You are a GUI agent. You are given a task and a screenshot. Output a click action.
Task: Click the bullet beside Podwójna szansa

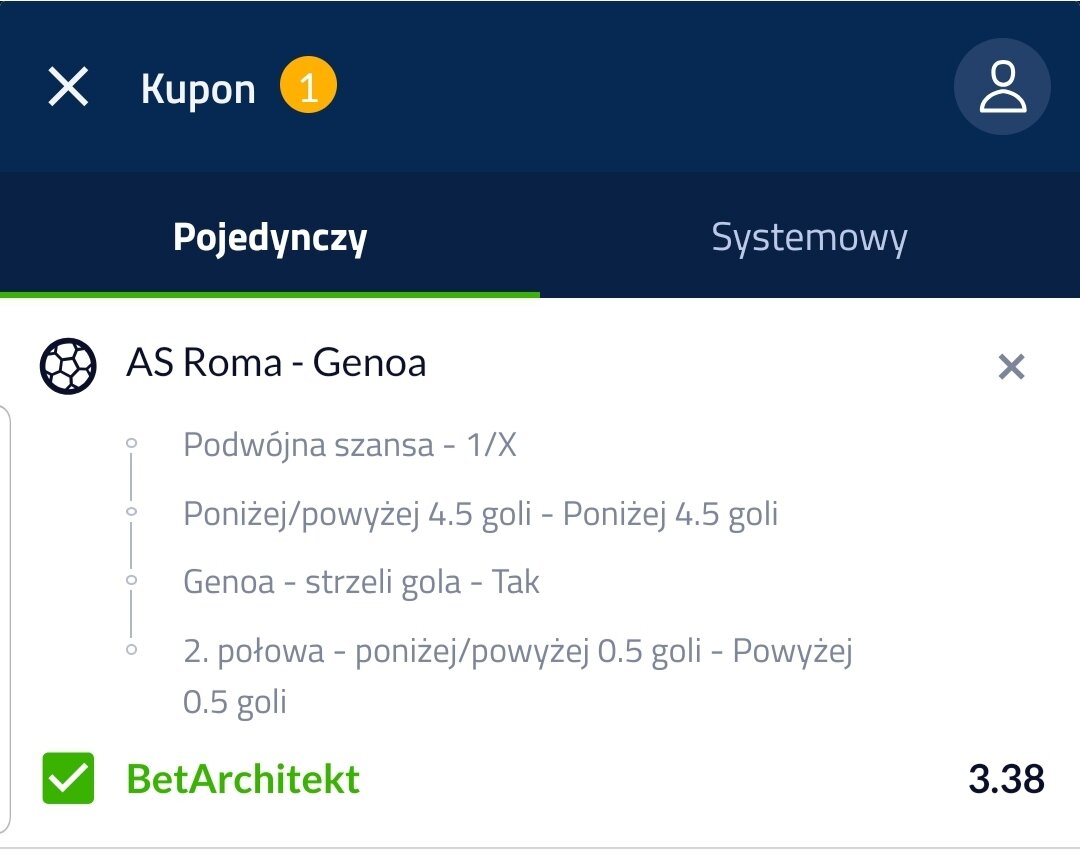tap(131, 441)
